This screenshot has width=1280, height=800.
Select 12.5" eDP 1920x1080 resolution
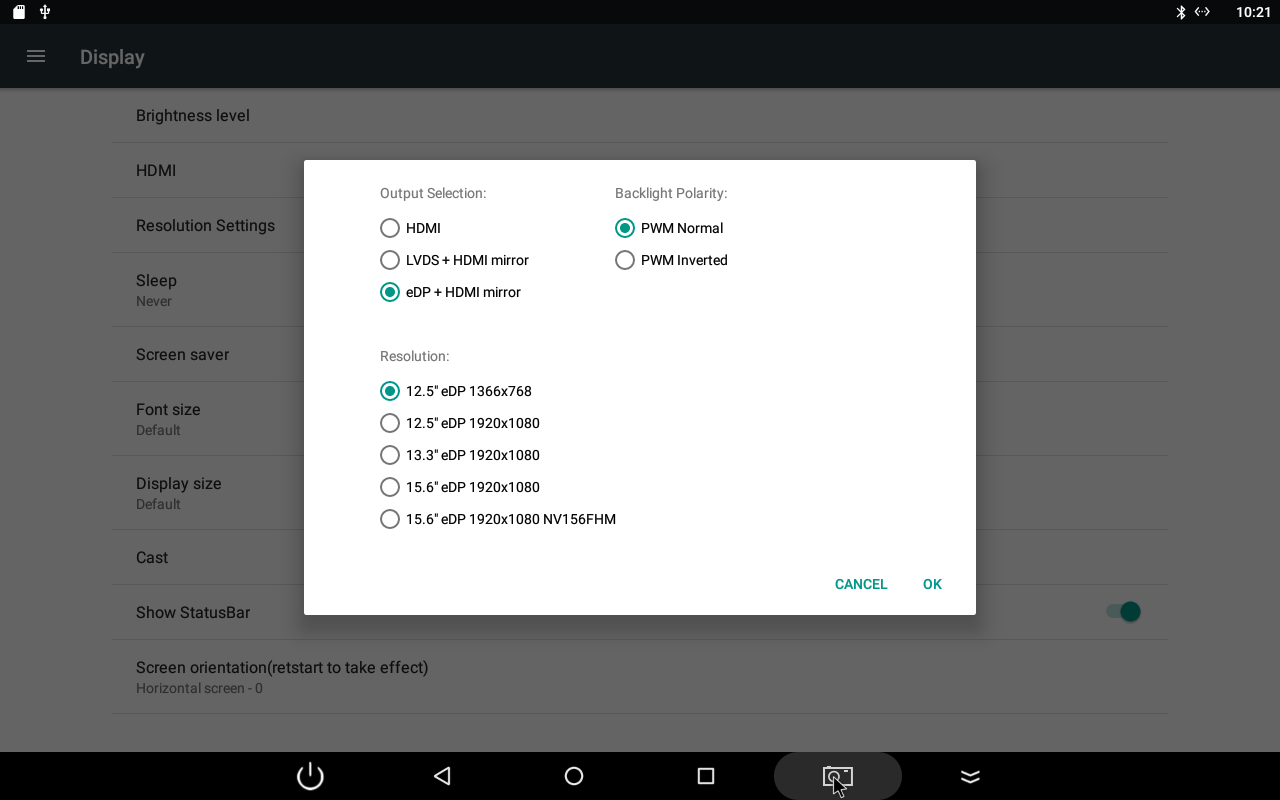click(390, 423)
